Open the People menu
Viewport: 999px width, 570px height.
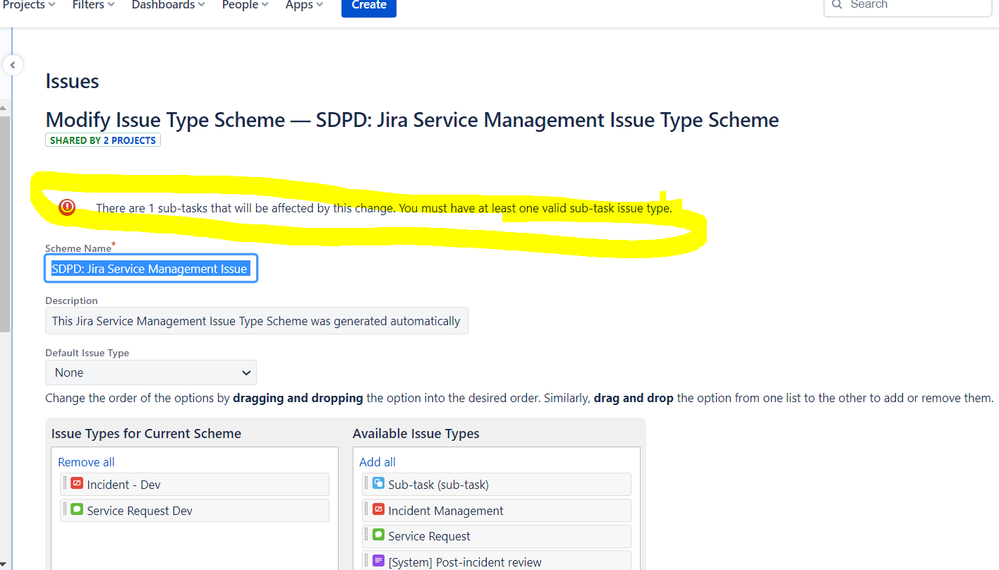pyautogui.click(x=245, y=5)
